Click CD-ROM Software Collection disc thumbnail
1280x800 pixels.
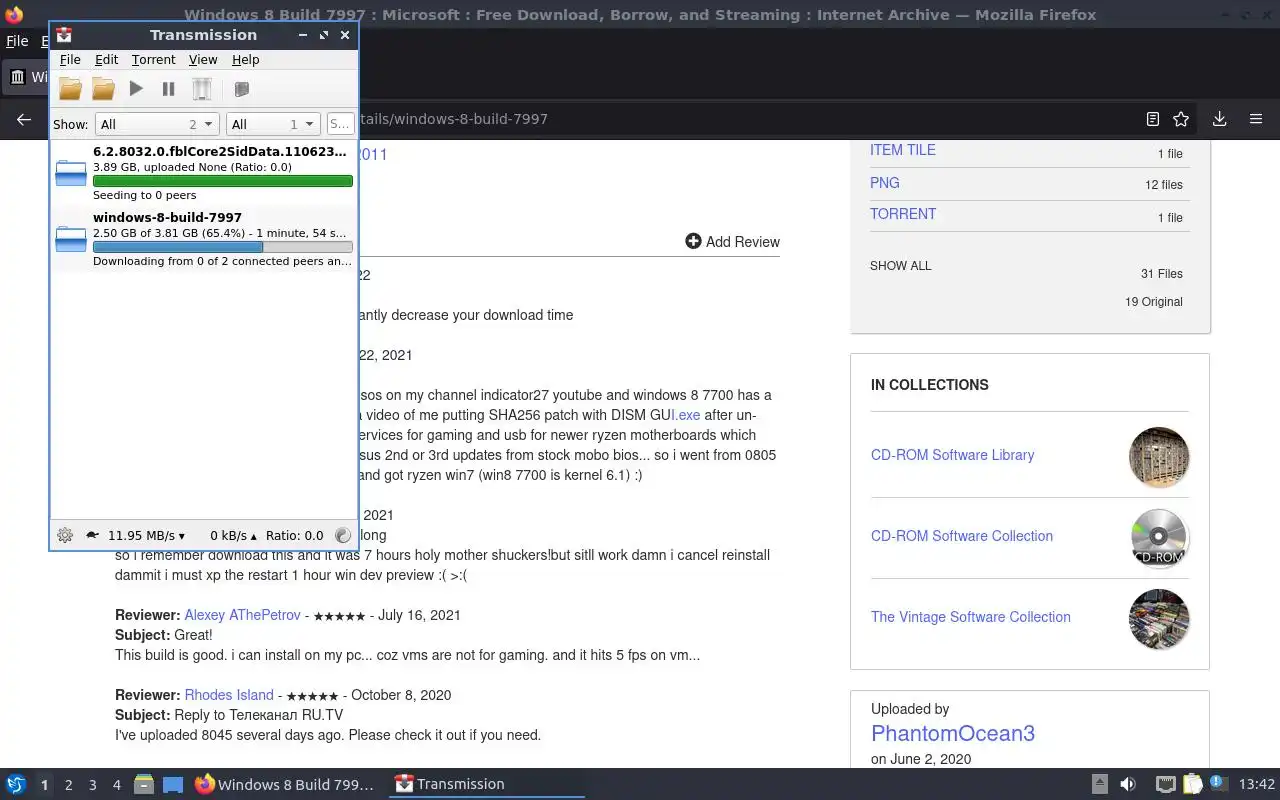[x=1159, y=538]
